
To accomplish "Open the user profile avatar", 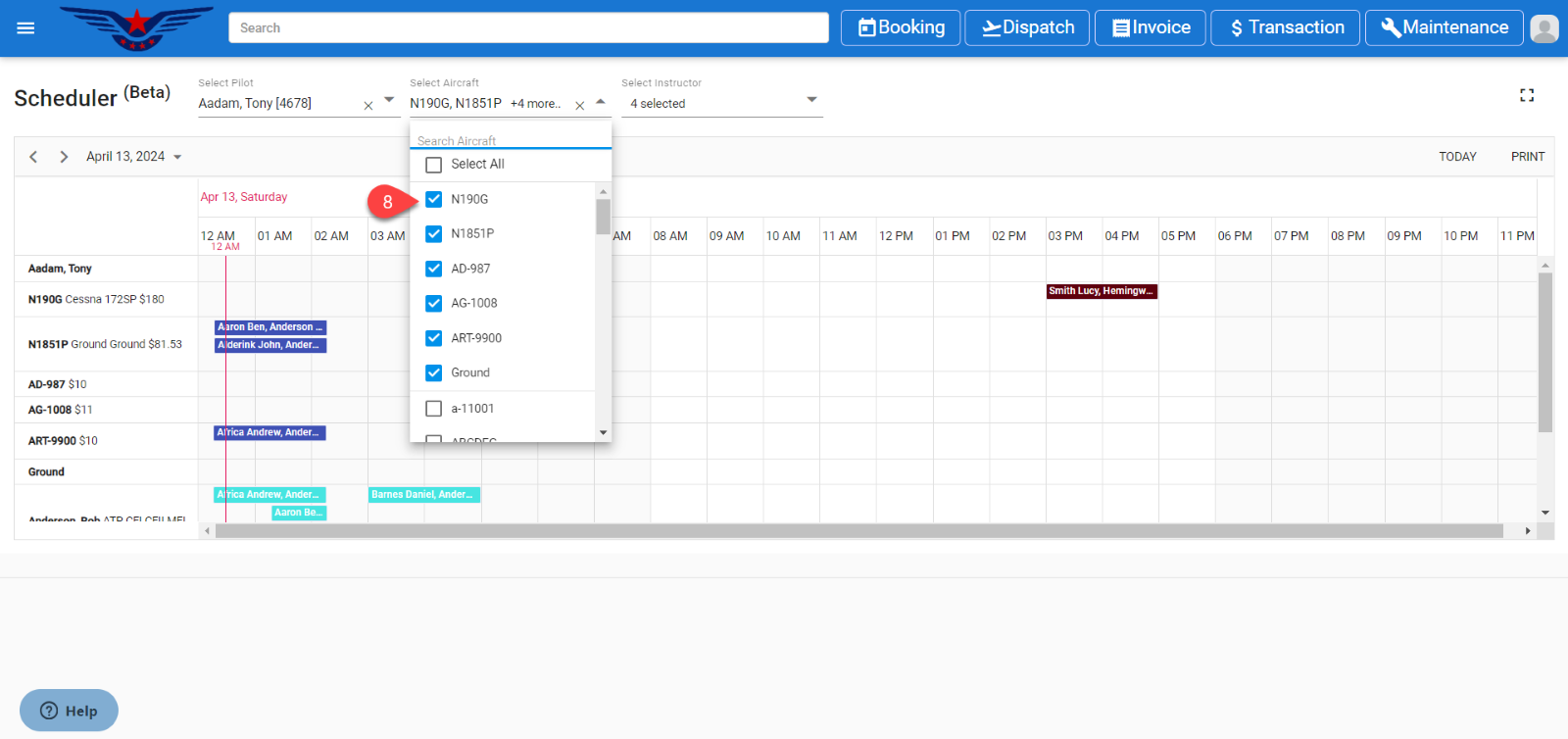I will (1543, 28).
